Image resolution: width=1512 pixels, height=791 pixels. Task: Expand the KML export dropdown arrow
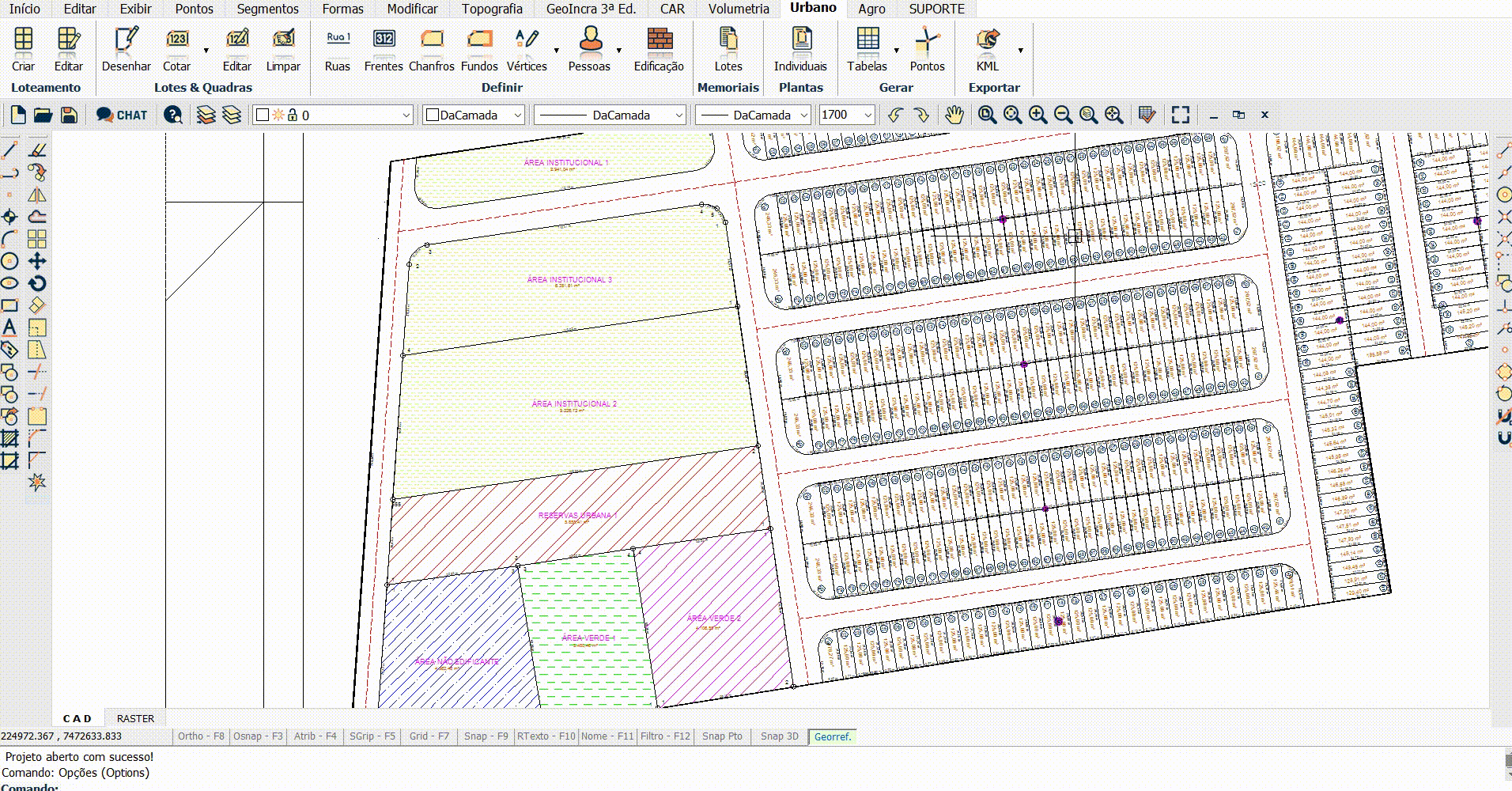tap(1020, 51)
